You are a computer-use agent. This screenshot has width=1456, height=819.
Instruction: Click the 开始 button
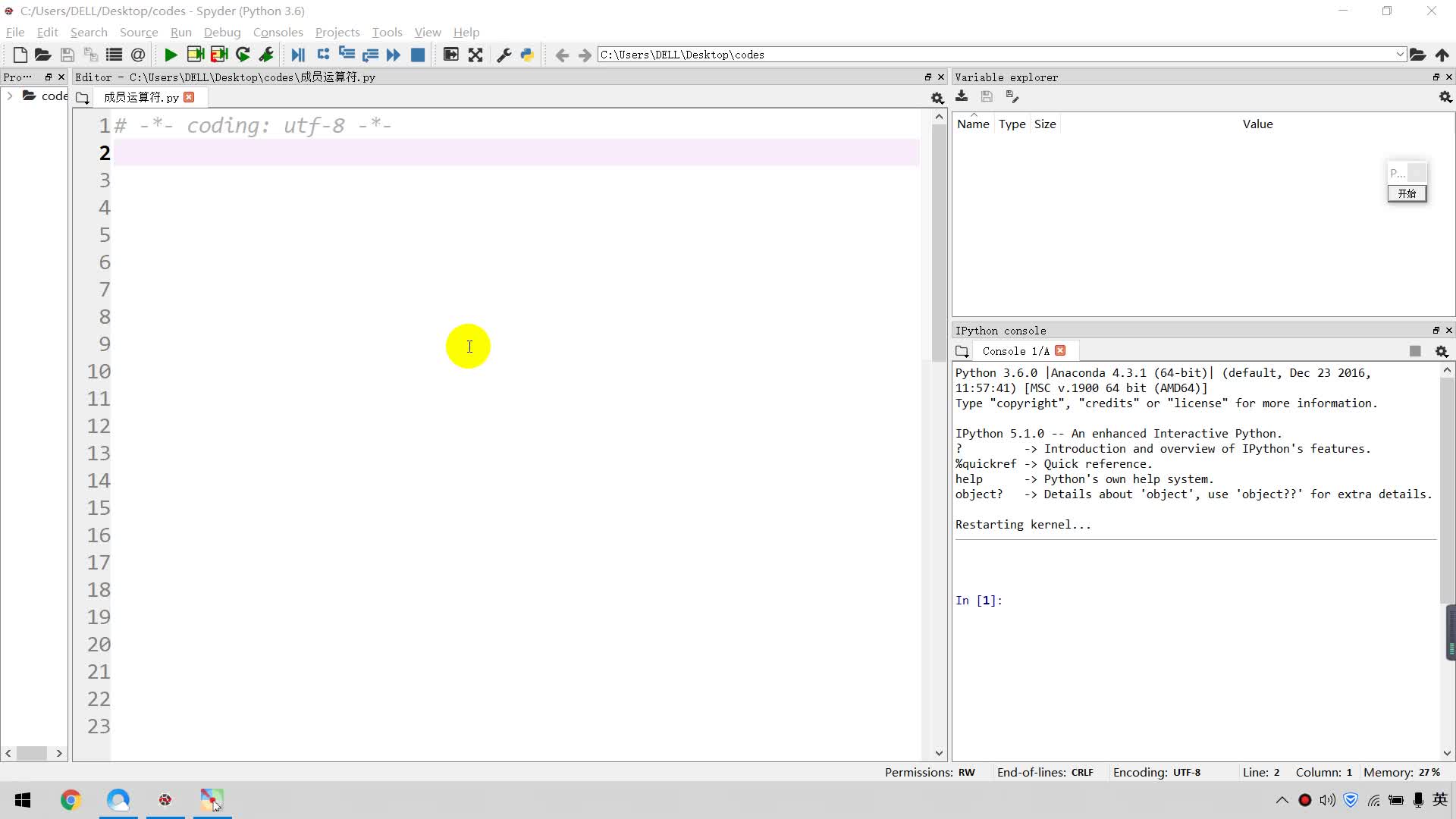1407,193
